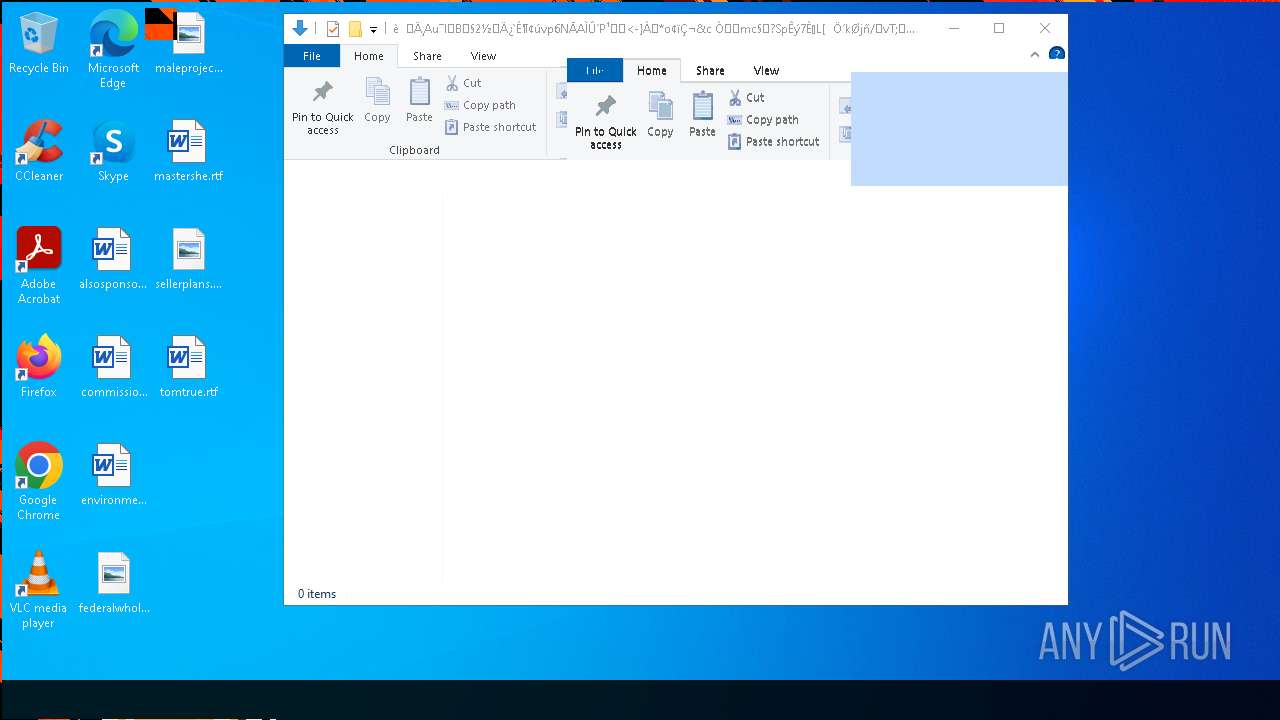Select the environme... Word document
Image resolution: width=1280 pixels, height=720 pixels.
click(113, 475)
